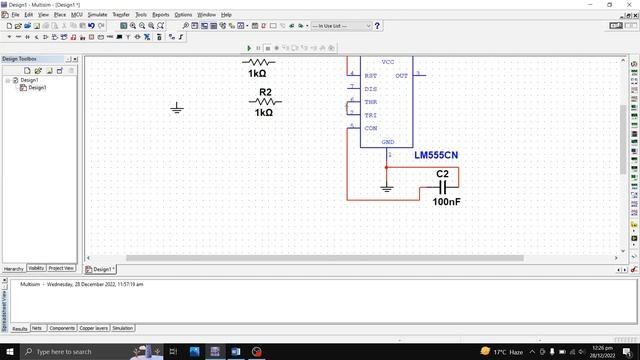
Task: Click the New file icon in the Design Toolbox
Action: click(27, 71)
